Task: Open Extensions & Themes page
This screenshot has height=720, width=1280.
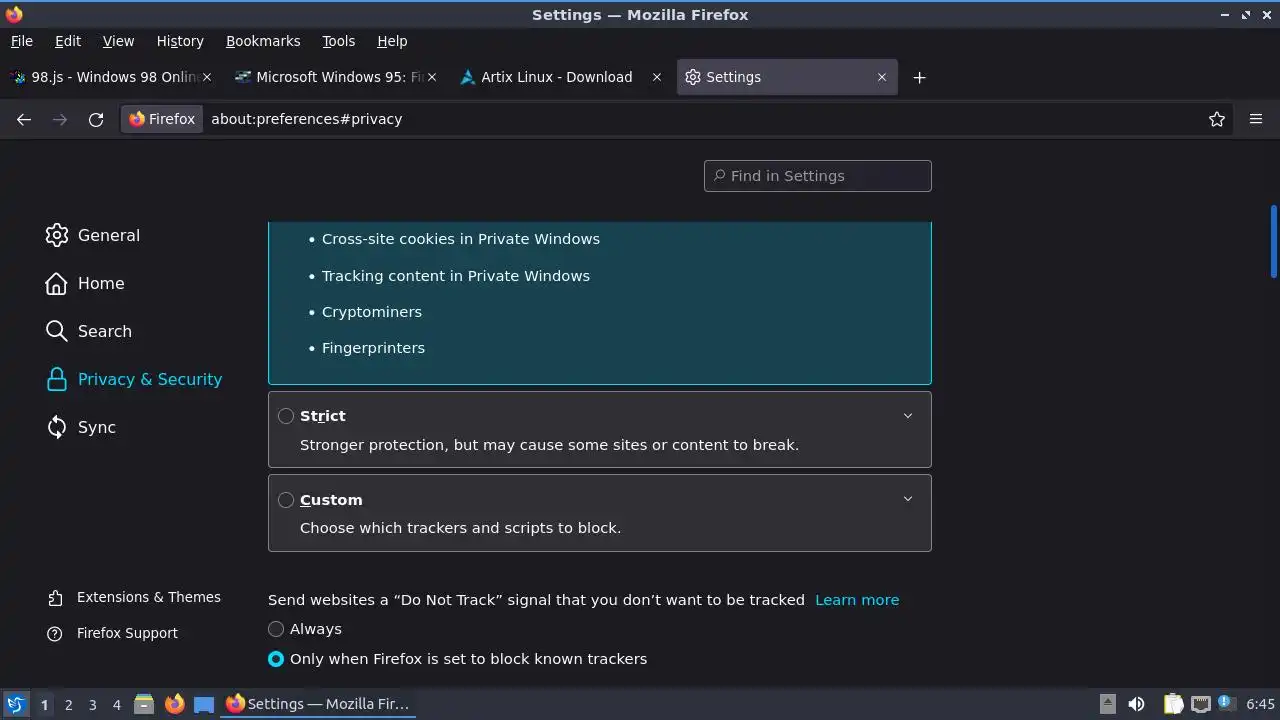Action: pyautogui.click(x=134, y=597)
